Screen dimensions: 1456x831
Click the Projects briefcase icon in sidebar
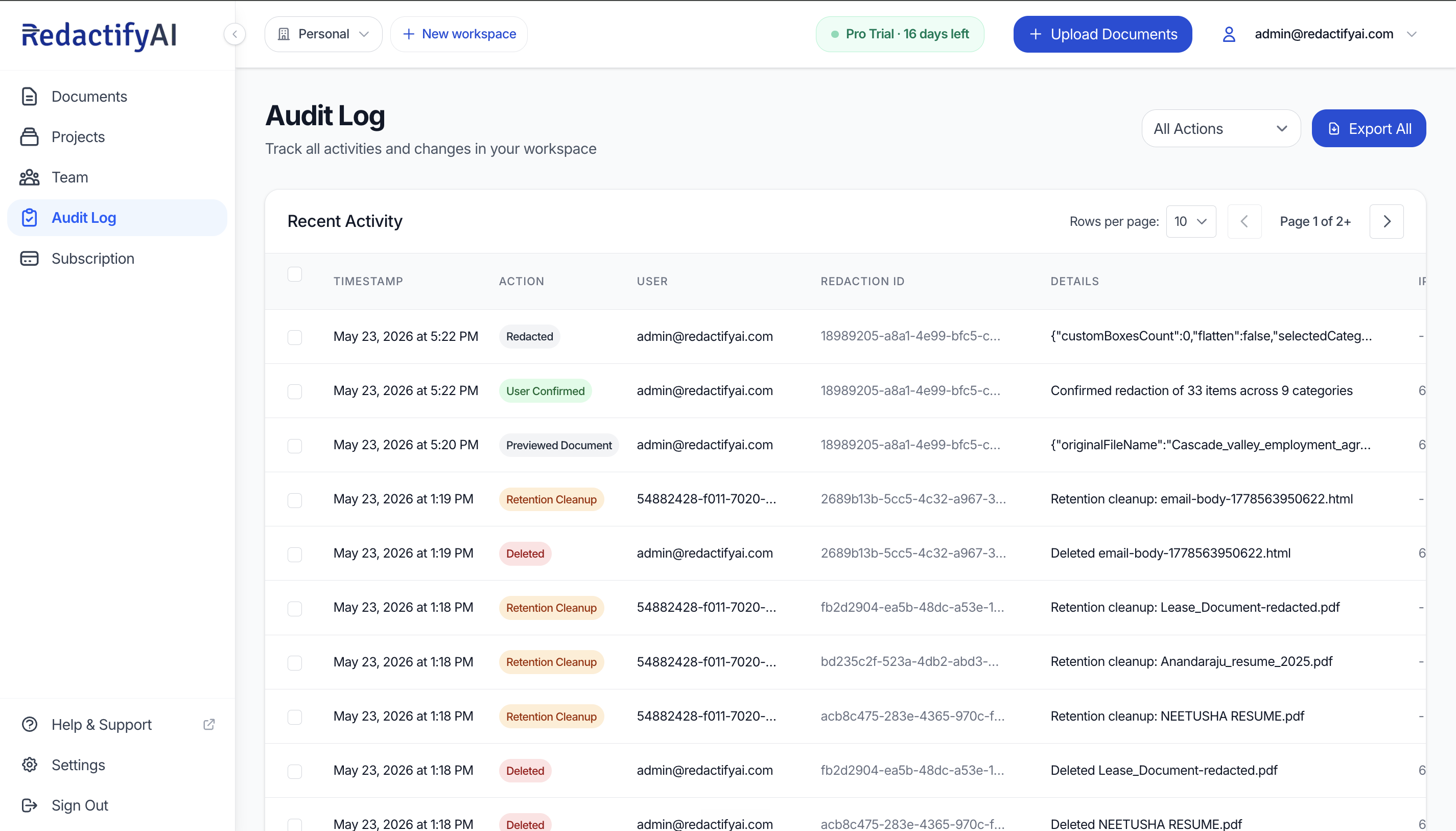[x=29, y=137]
